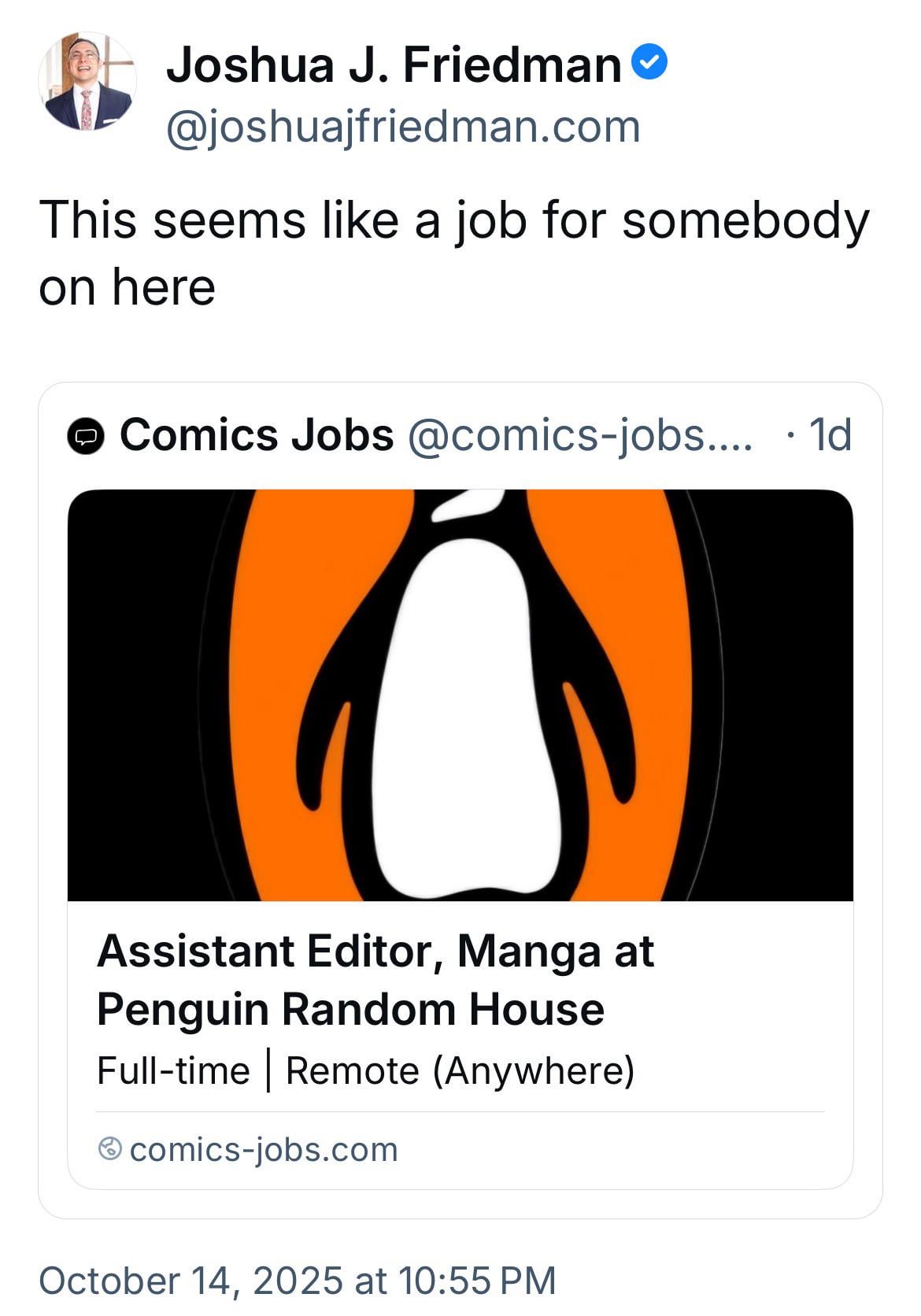Open Joshua J. Friedman's profile avatar

coord(87,82)
